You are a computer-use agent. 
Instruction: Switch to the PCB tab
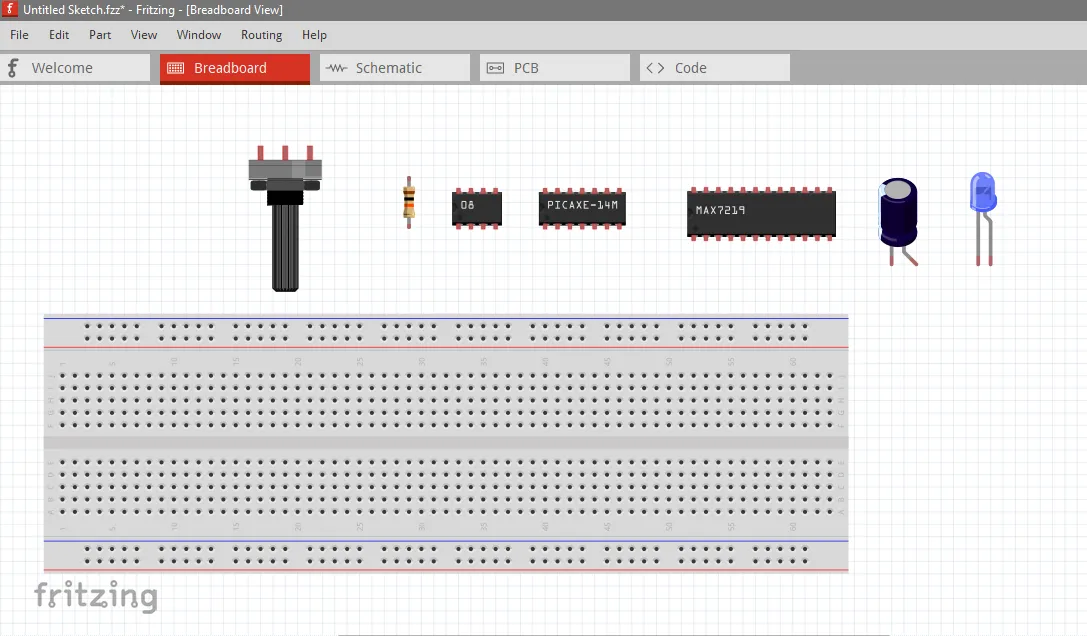click(x=555, y=68)
